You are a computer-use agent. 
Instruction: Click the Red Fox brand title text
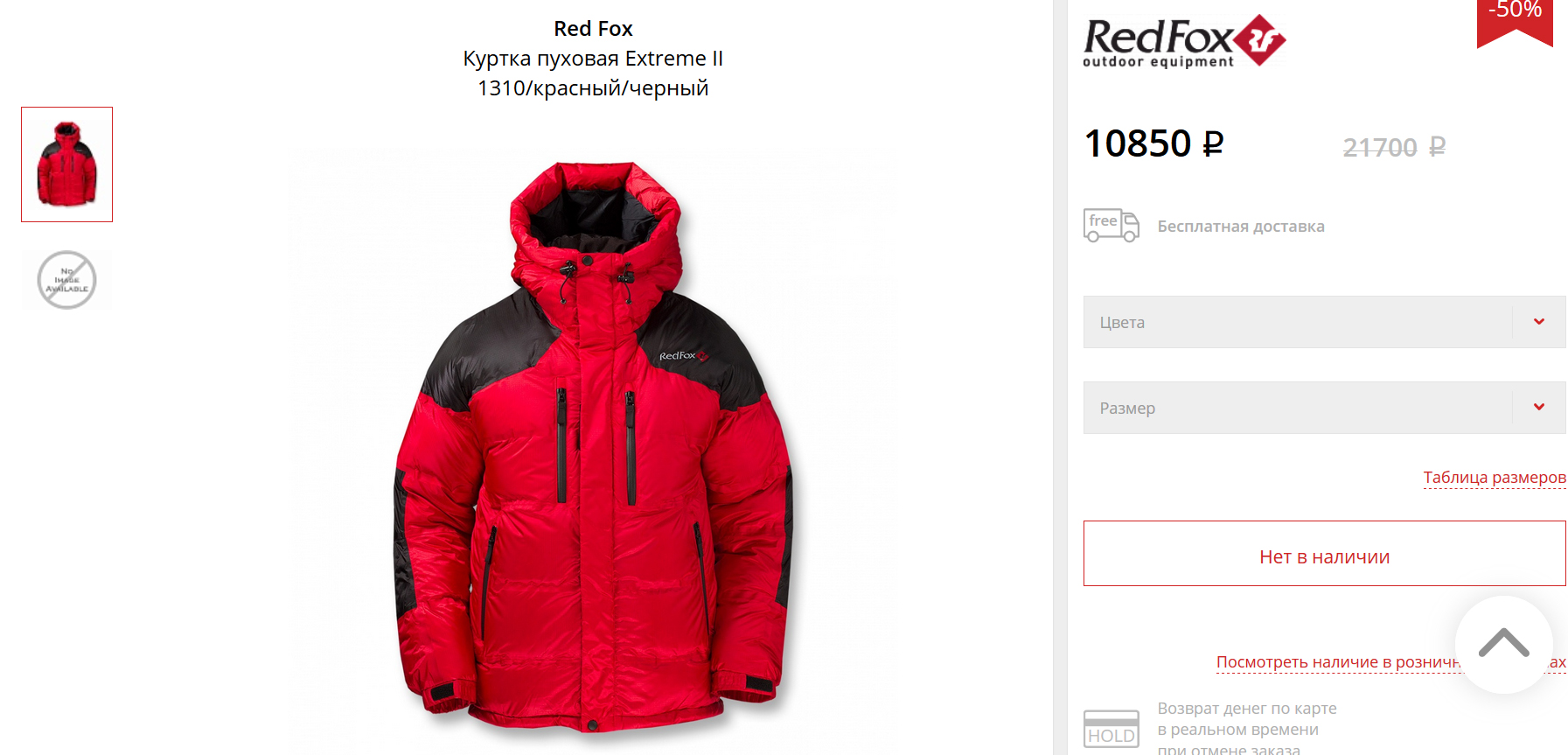pyautogui.click(x=593, y=29)
